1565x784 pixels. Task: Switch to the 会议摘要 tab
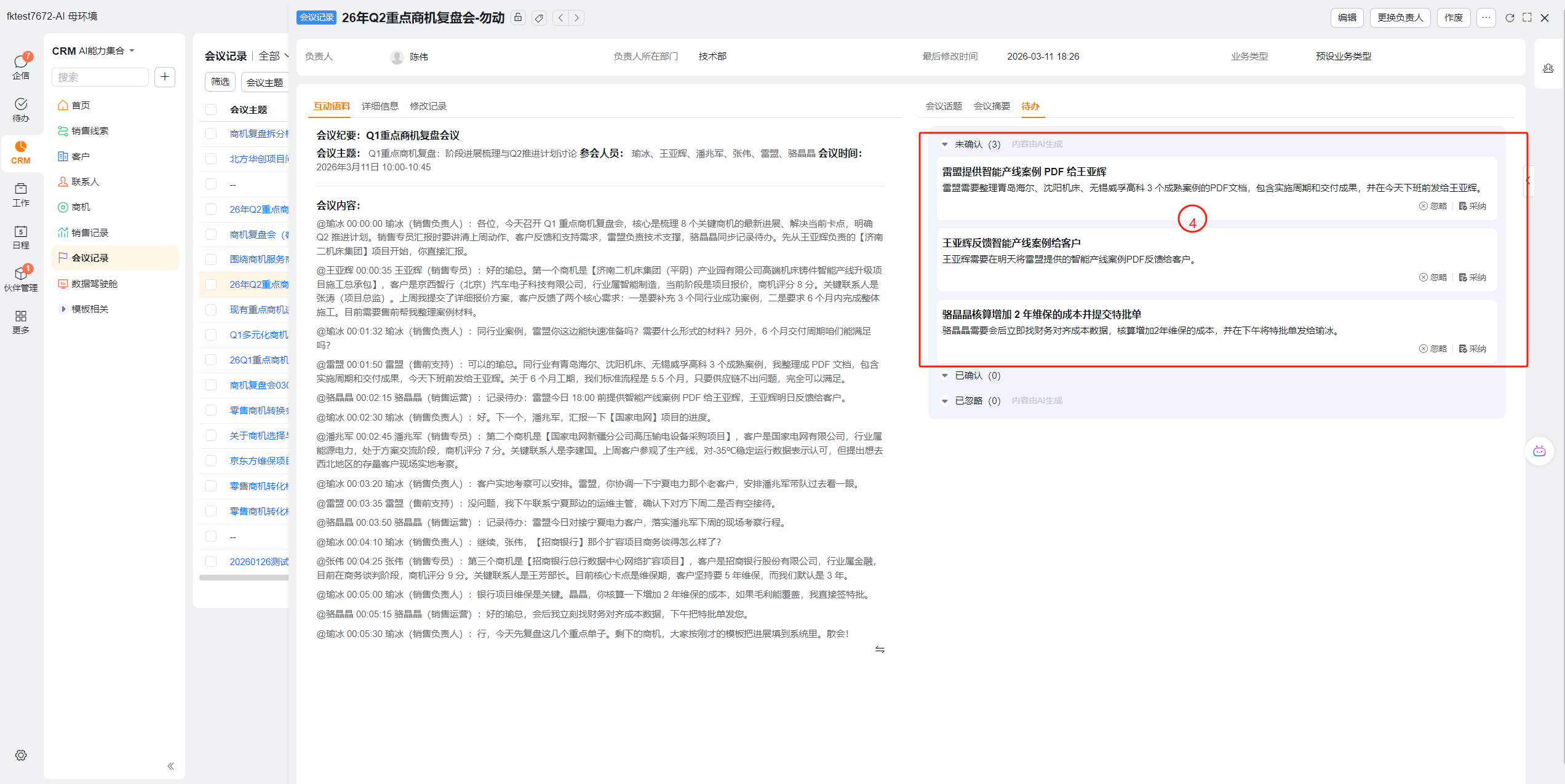(992, 106)
